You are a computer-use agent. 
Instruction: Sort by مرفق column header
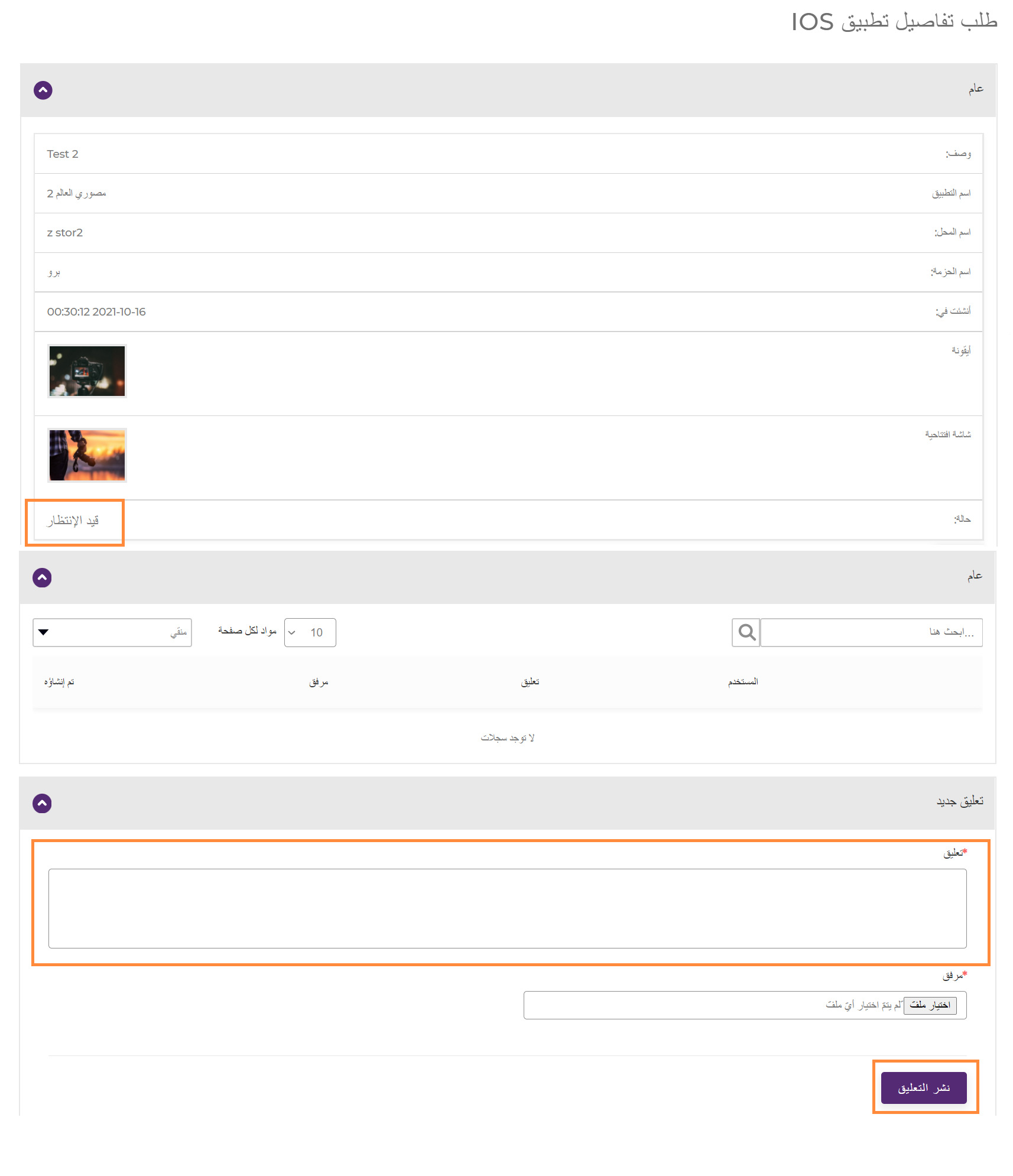pos(319,682)
